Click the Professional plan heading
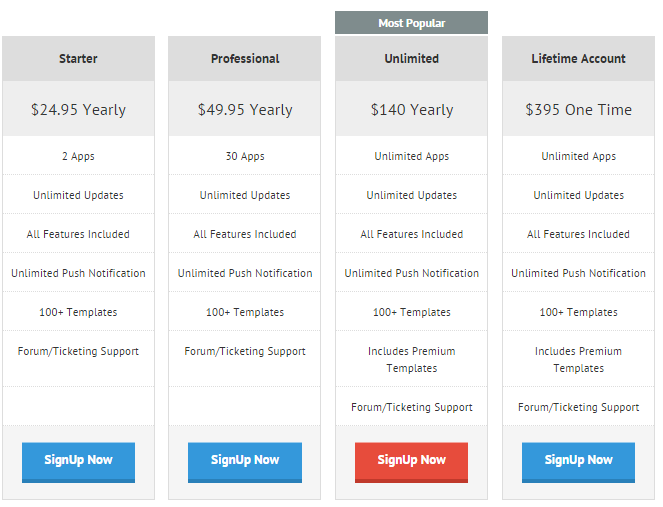The image size is (663, 507). (x=245, y=59)
